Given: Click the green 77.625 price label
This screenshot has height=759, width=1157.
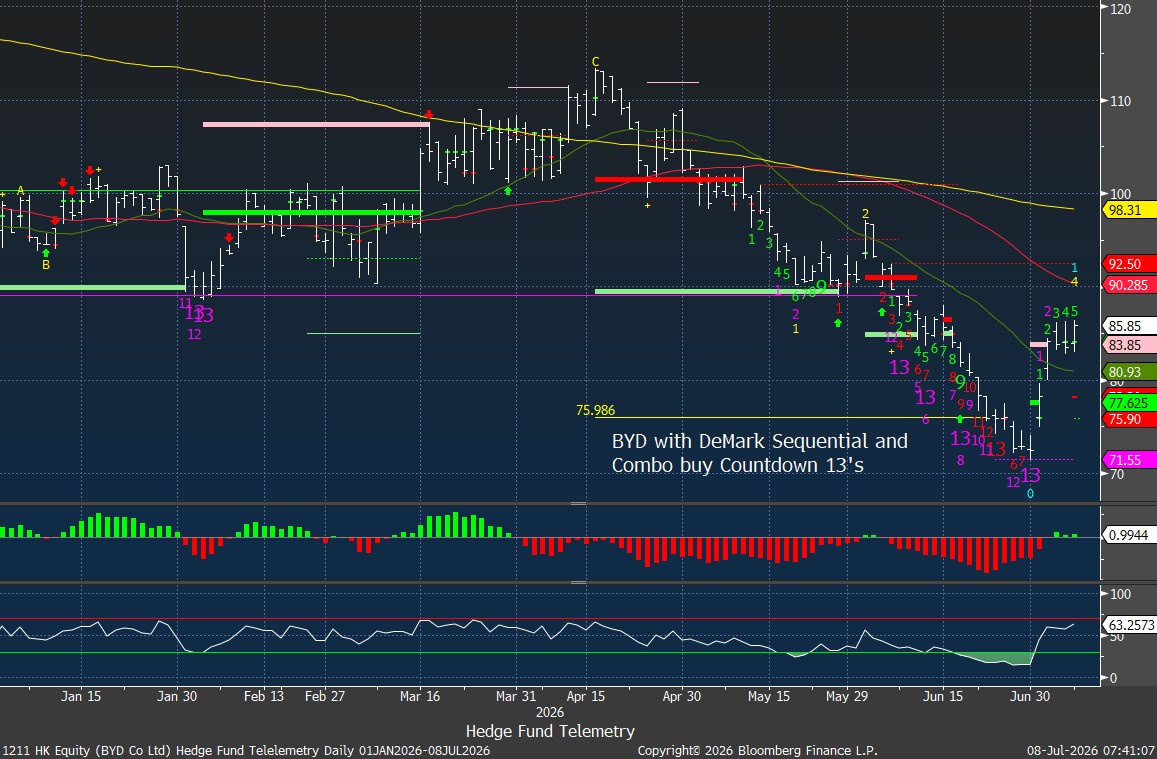Looking at the screenshot, I should point(1128,403).
